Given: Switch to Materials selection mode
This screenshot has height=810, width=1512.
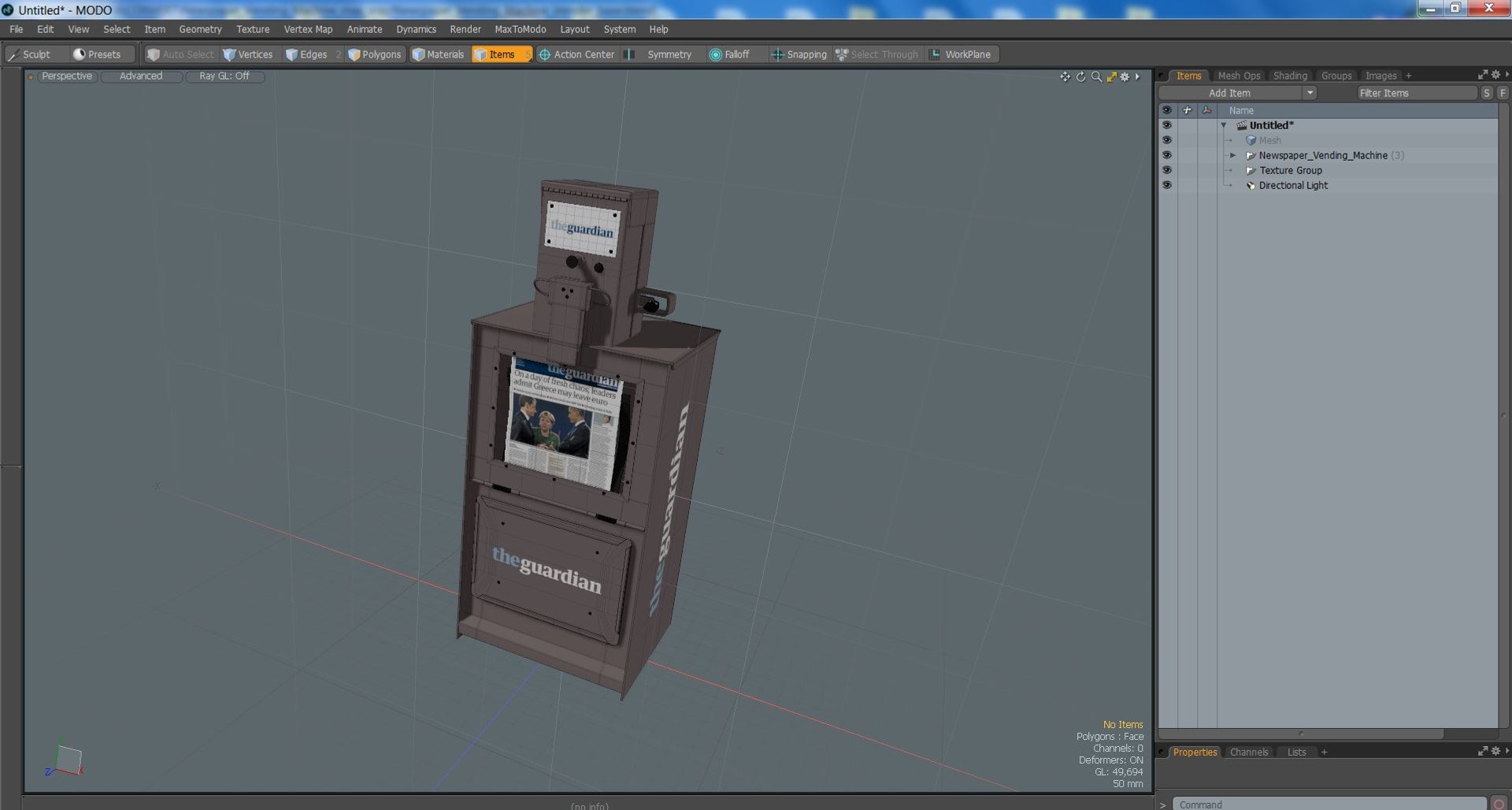Looking at the screenshot, I should coord(439,54).
